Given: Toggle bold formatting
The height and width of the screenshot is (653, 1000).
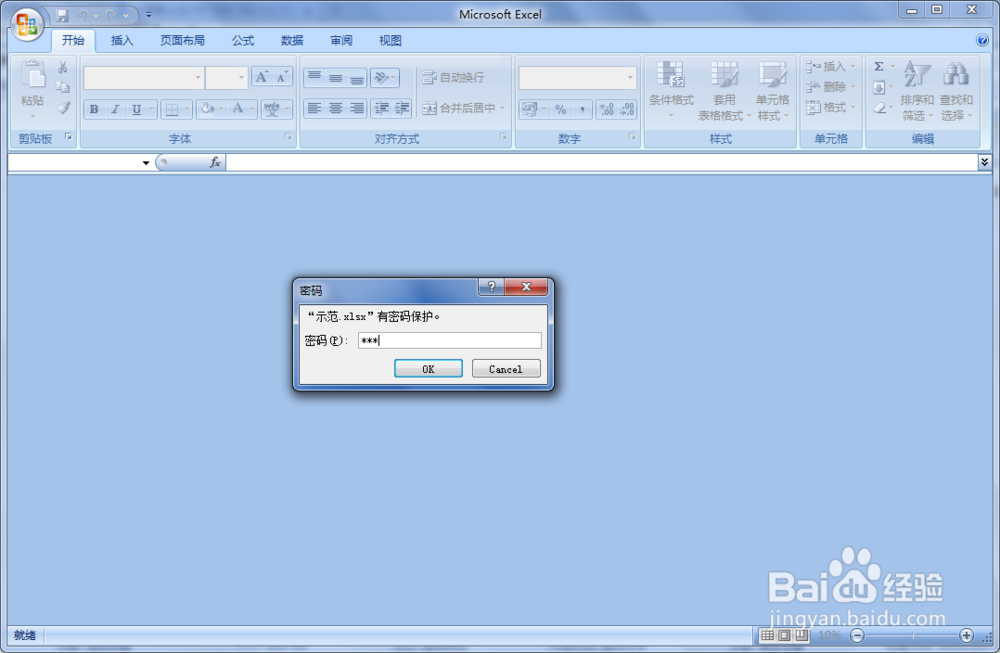Looking at the screenshot, I should (x=94, y=109).
